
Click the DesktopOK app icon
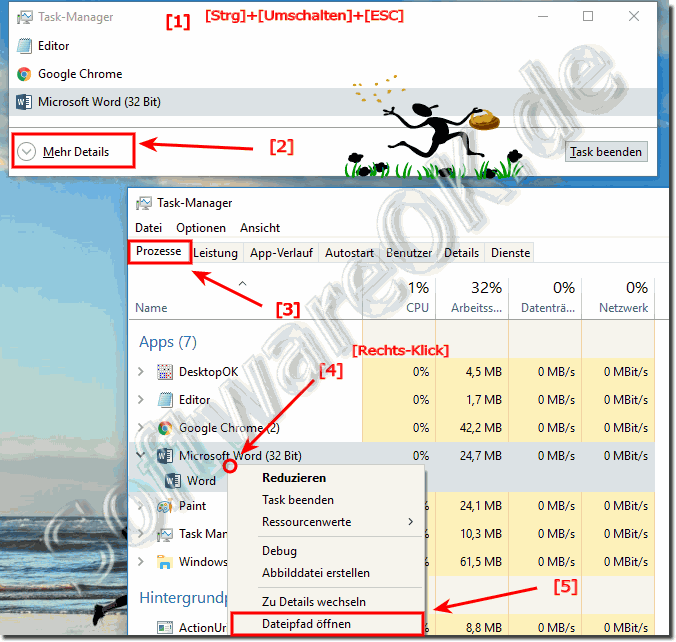coord(165,372)
